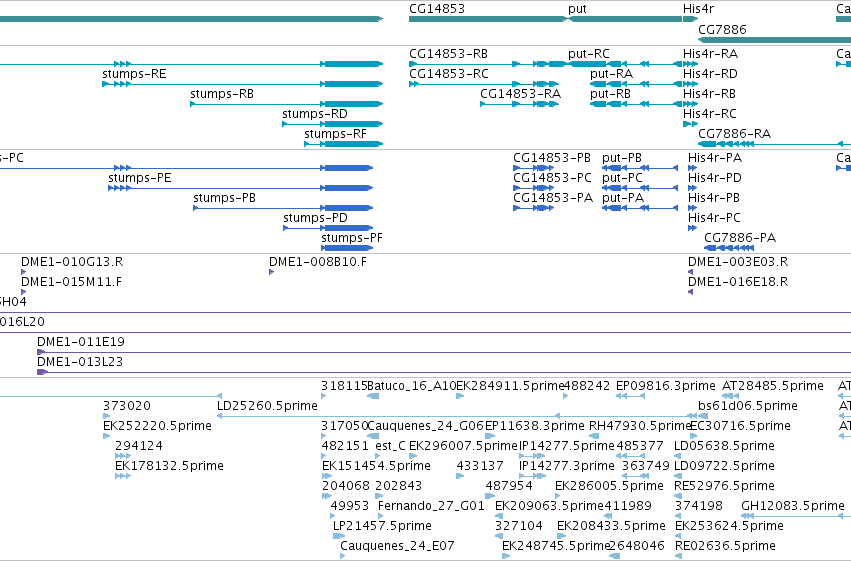The width and height of the screenshot is (851, 561).
Task: Select clone end DME1-003E03.R
Action: [690, 272]
